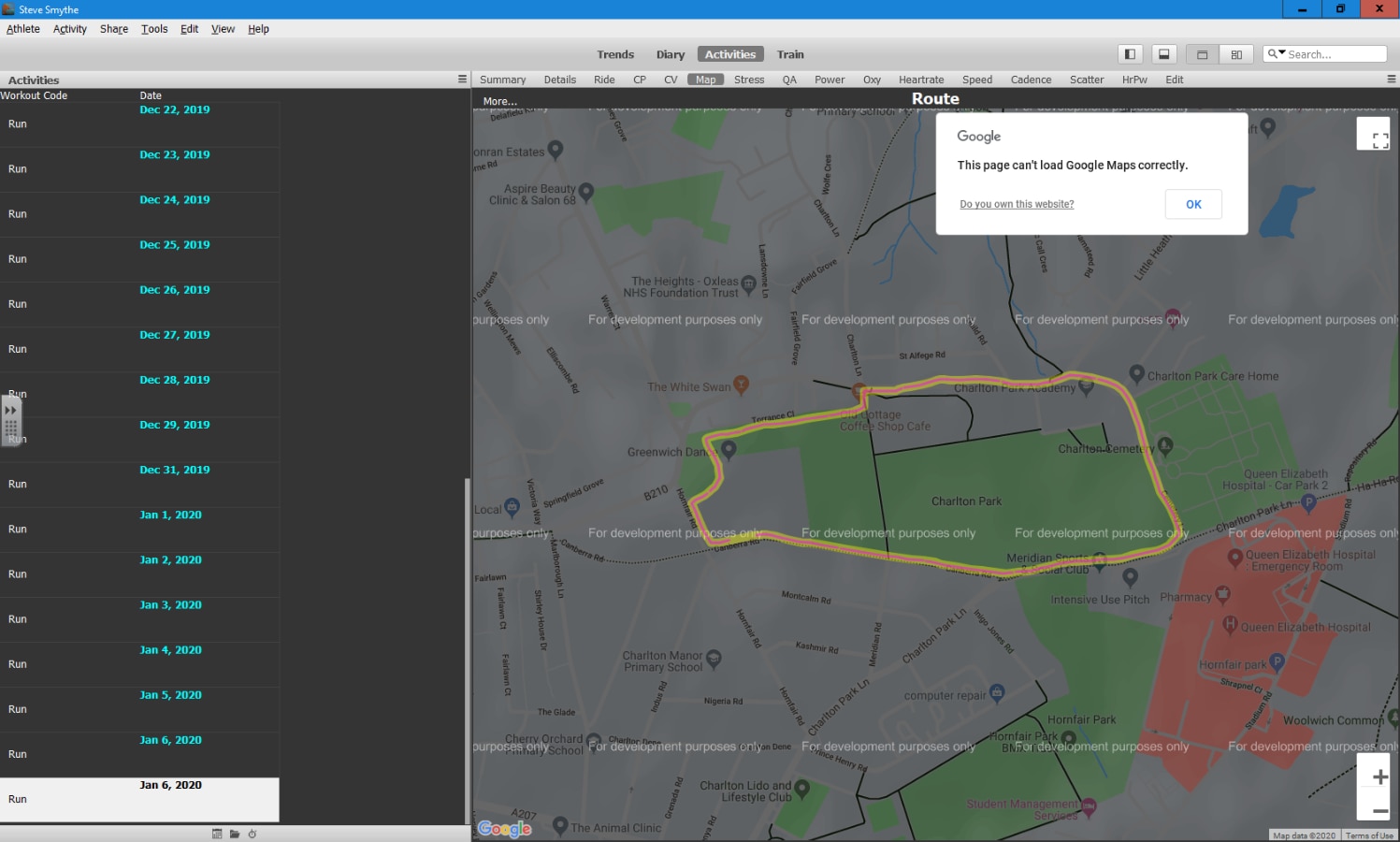Sort by the Workout Code column header
The width and height of the screenshot is (1400, 842).
pos(34,95)
